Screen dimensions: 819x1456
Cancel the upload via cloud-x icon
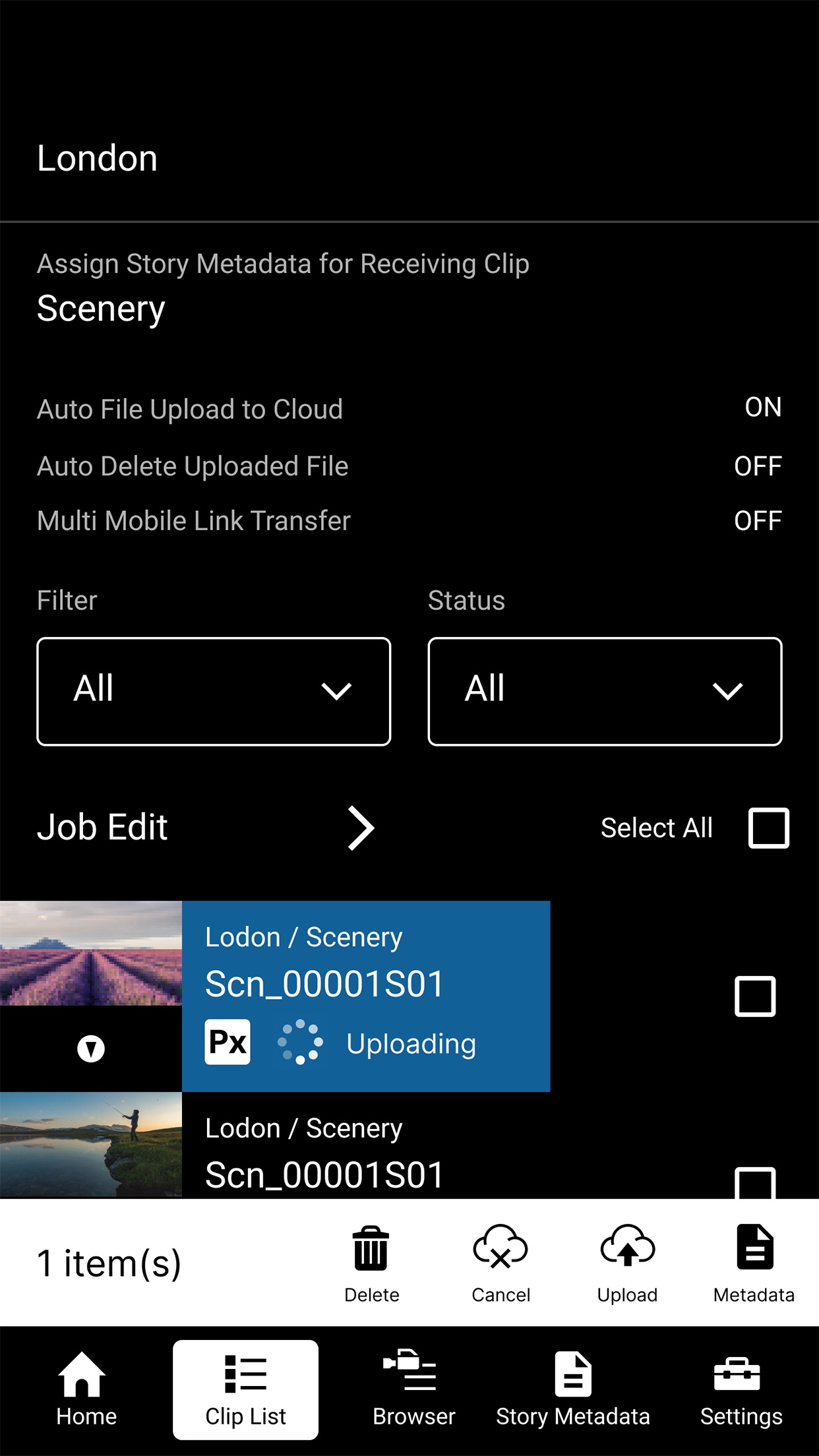501,1246
